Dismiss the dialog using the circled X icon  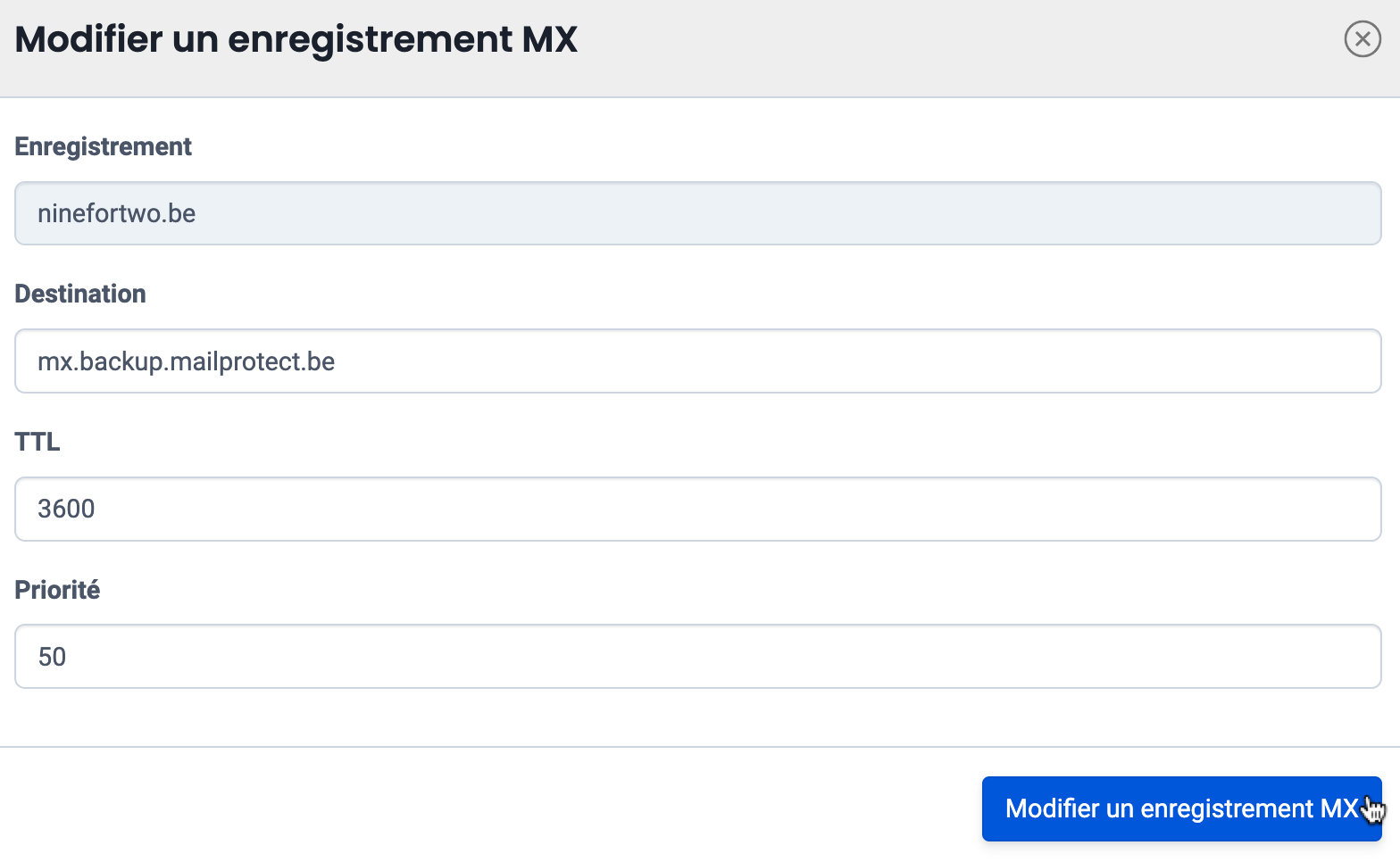pyautogui.click(x=1362, y=39)
